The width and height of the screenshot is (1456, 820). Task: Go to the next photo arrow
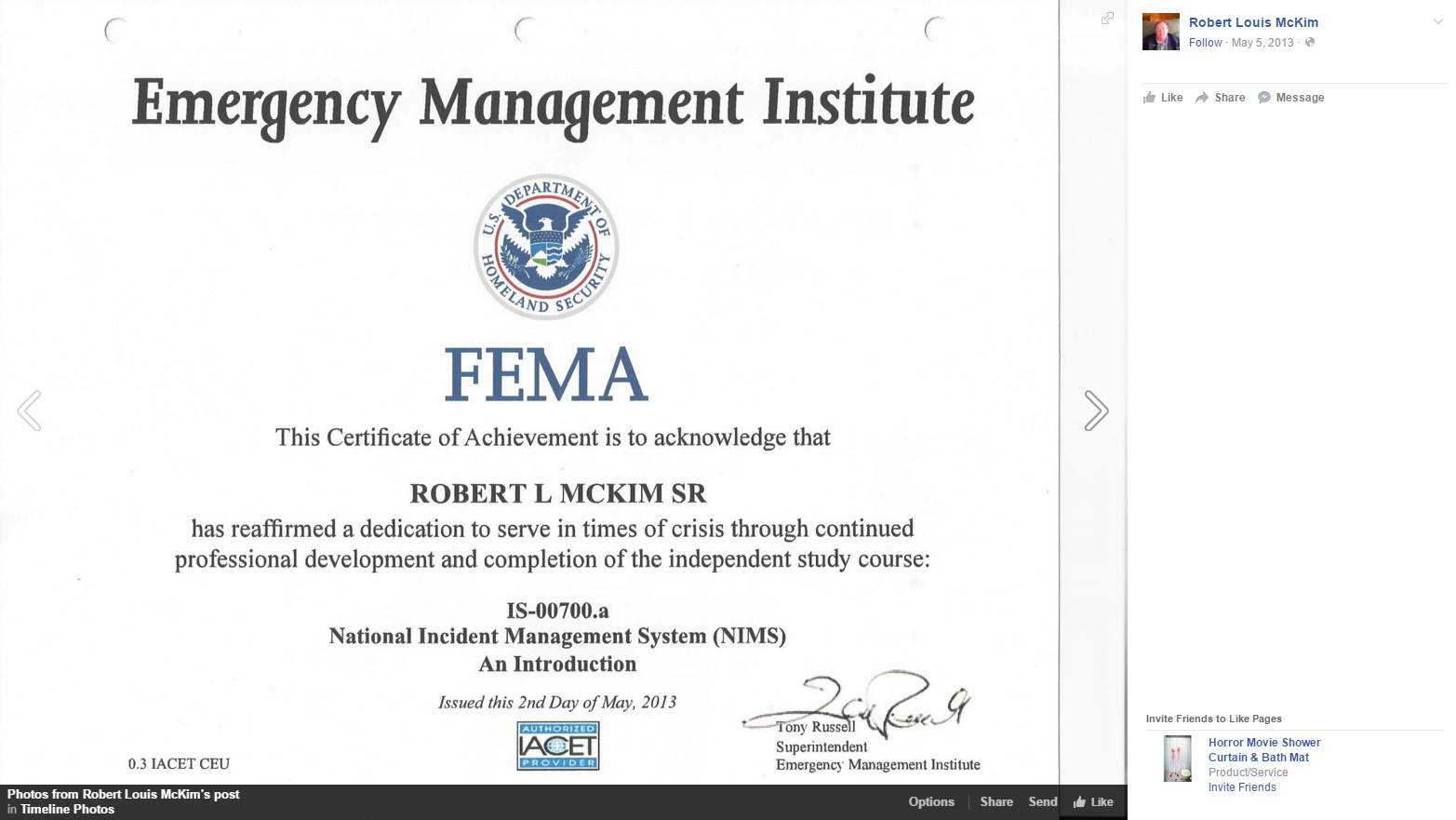coord(1096,410)
